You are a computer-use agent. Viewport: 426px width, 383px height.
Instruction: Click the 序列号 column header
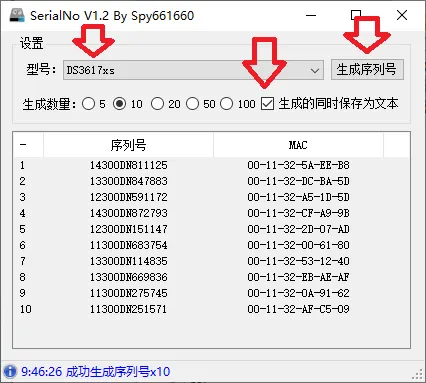tap(128, 145)
